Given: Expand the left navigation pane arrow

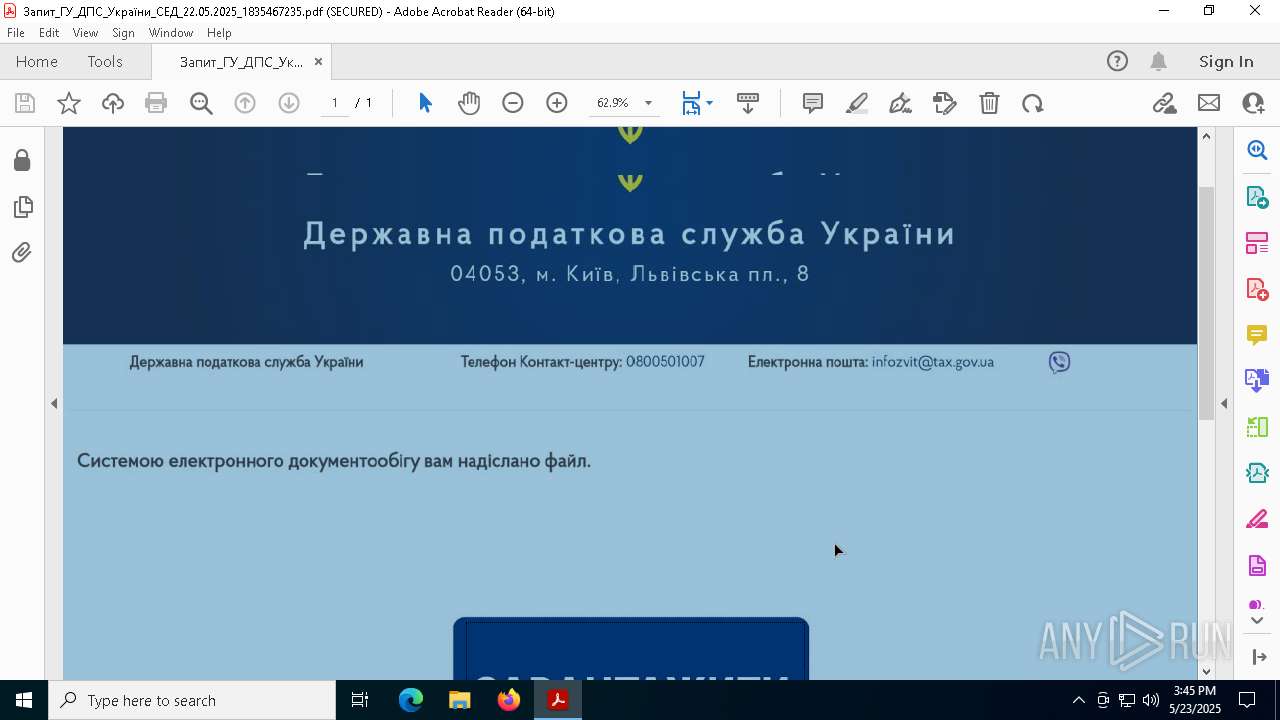Looking at the screenshot, I should 54,403.
